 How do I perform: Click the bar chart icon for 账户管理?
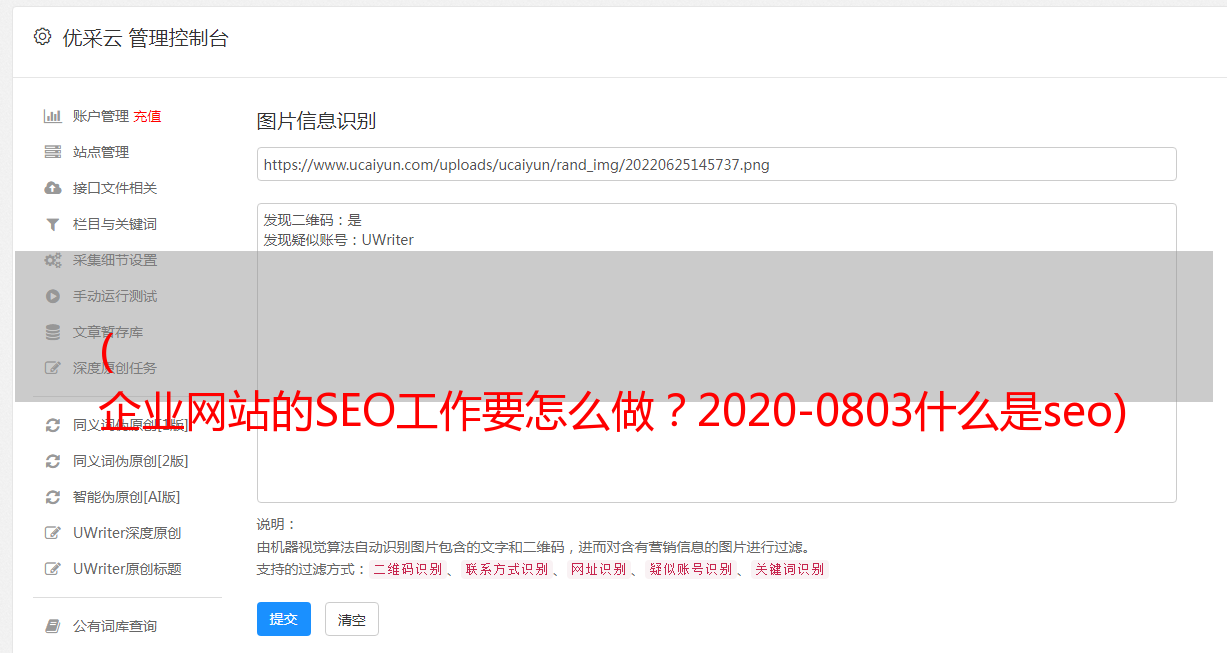coord(53,116)
